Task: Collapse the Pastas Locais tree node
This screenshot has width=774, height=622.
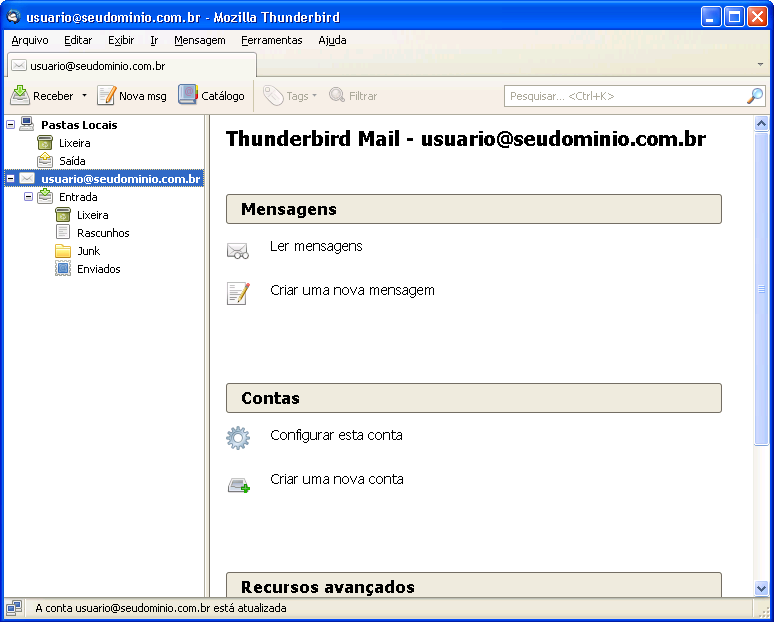Action: [10, 125]
